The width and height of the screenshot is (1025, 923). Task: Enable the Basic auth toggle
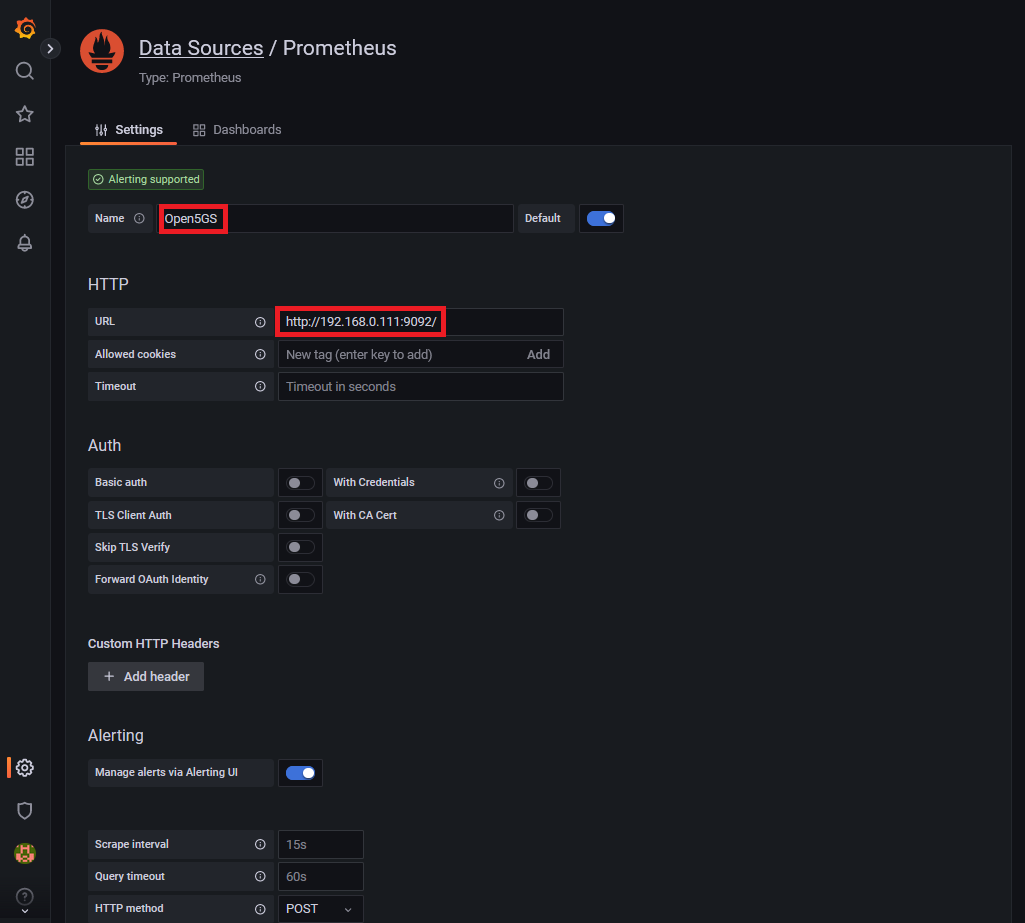301,483
